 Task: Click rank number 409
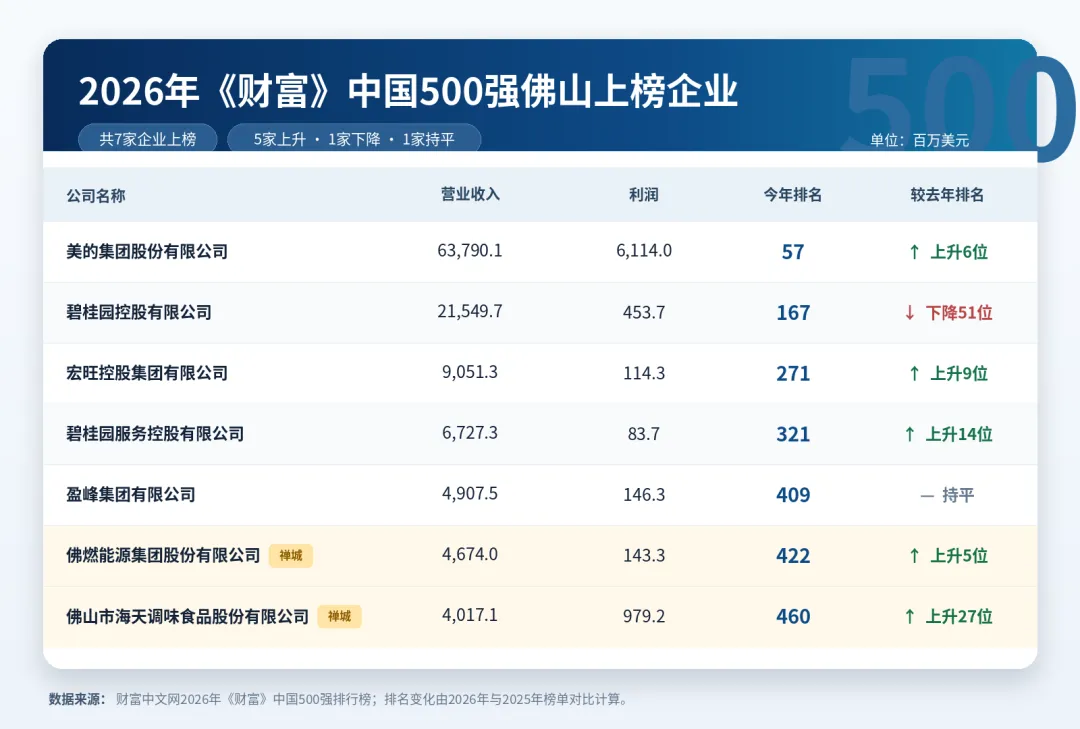coord(793,495)
